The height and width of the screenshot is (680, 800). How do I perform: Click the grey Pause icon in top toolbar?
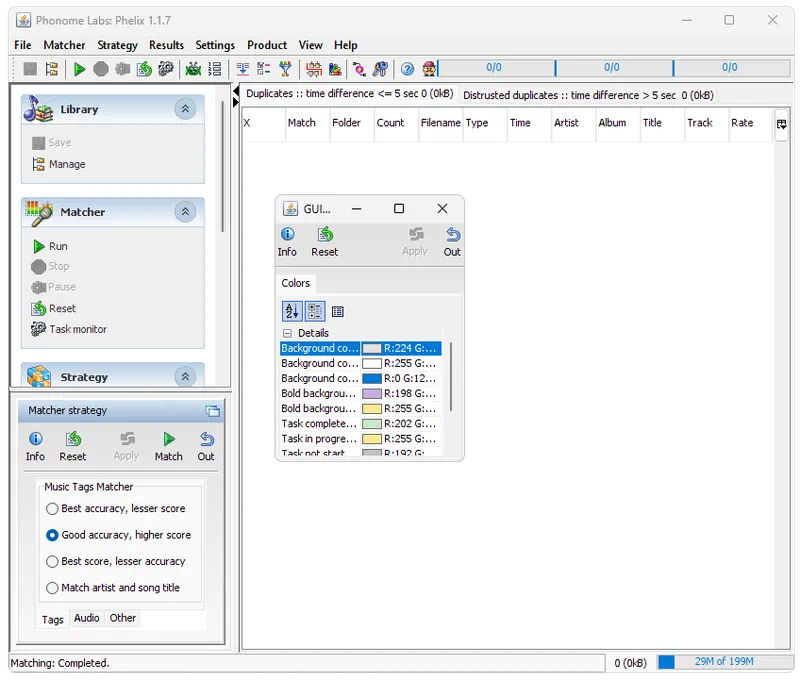122,69
